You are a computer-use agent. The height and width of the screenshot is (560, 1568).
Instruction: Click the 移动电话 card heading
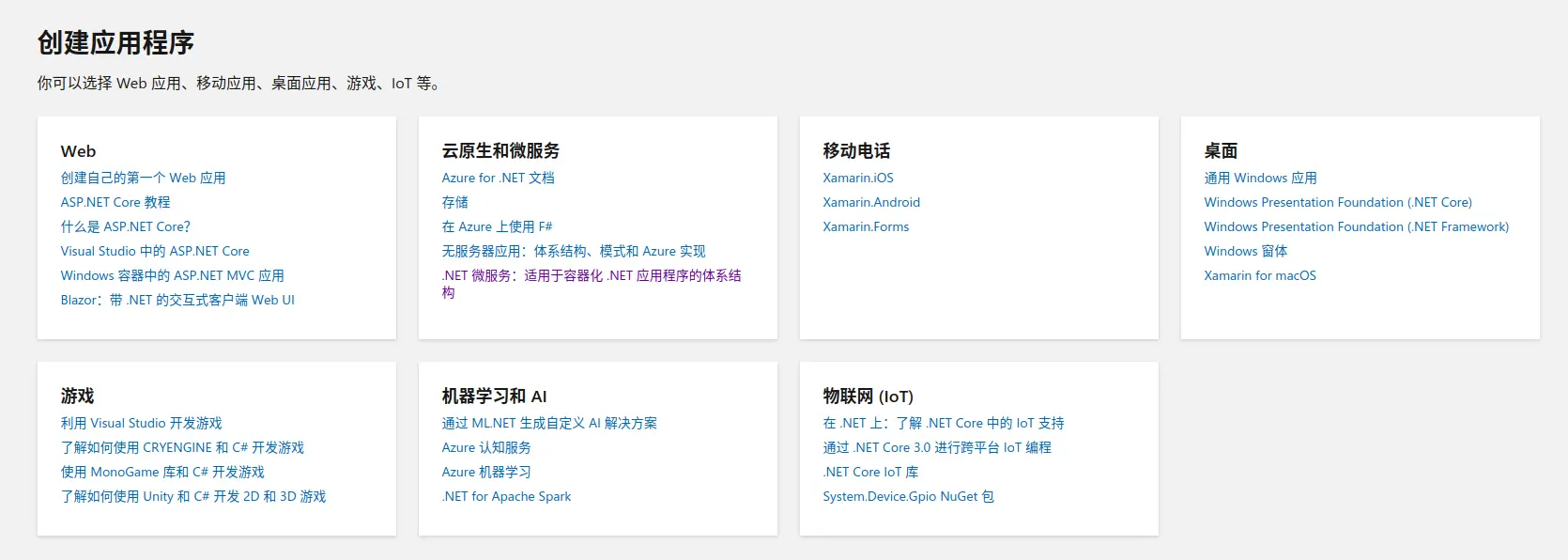coord(856,151)
